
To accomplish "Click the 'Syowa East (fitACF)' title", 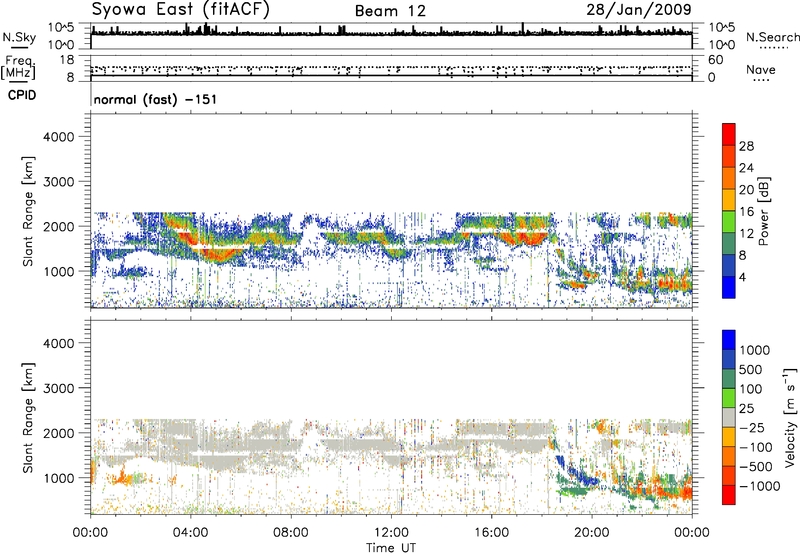I will (180, 9).
